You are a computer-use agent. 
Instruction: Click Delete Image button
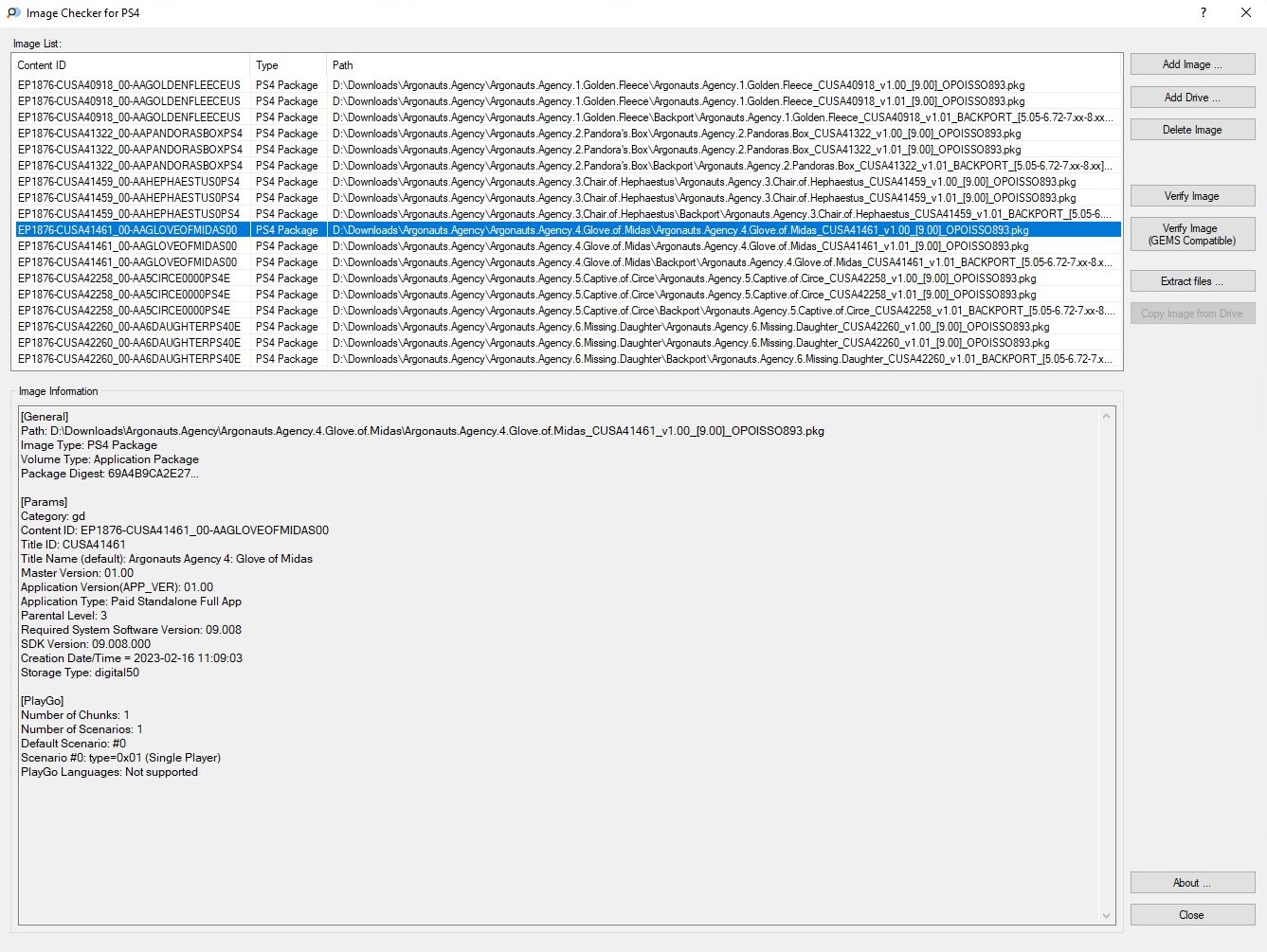[x=1192, y=130]
